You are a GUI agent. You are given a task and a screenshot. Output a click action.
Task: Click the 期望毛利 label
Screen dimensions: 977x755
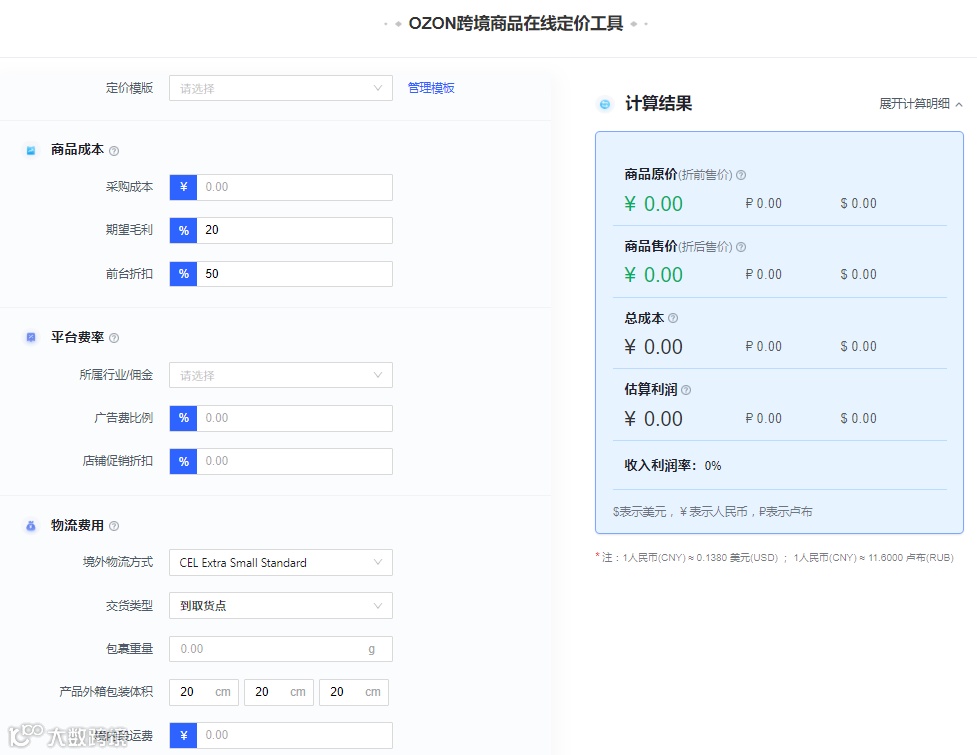click(129, 230)
